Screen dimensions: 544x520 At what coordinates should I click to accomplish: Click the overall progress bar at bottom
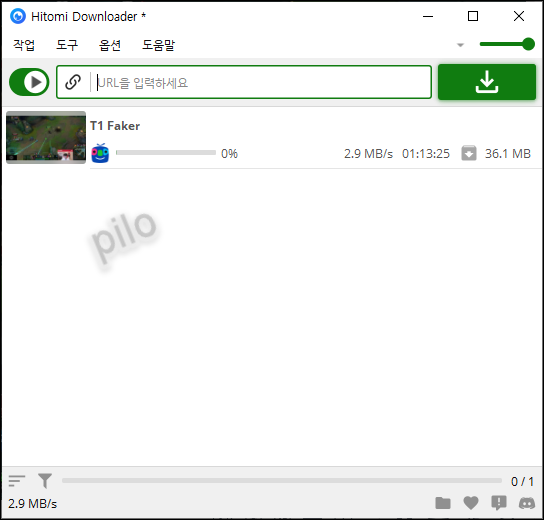point(282,480)
